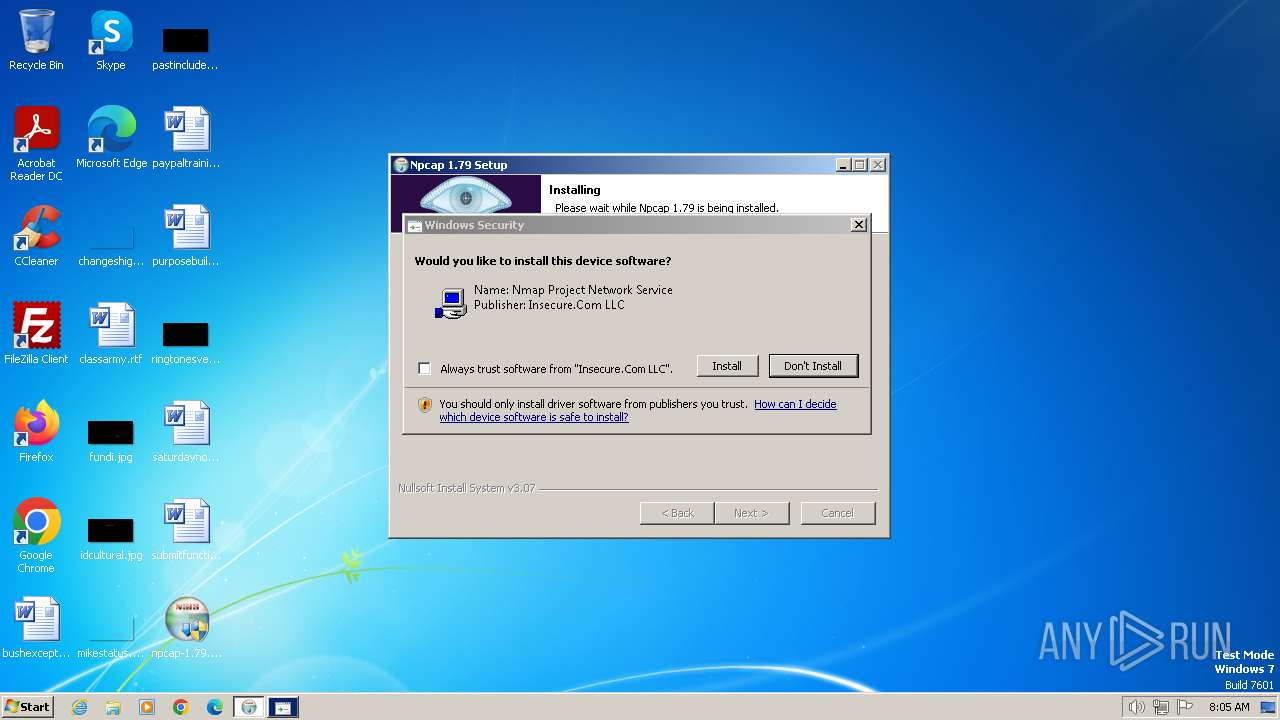
Task: Switch to Windows Security taskbar button
Action: (283, 707)
